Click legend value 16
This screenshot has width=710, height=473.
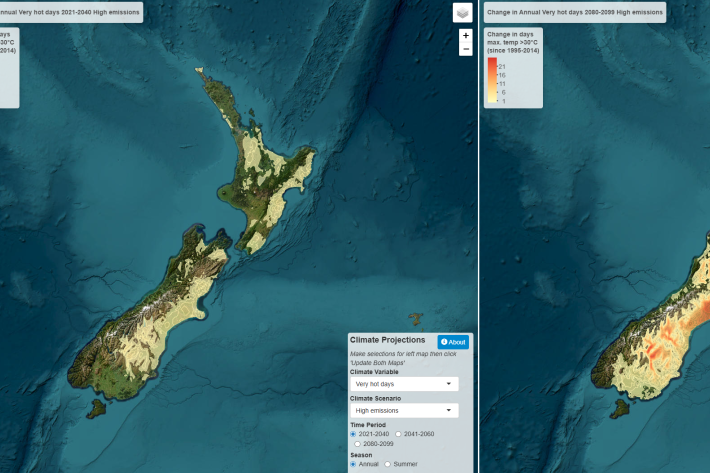[502, 75]
